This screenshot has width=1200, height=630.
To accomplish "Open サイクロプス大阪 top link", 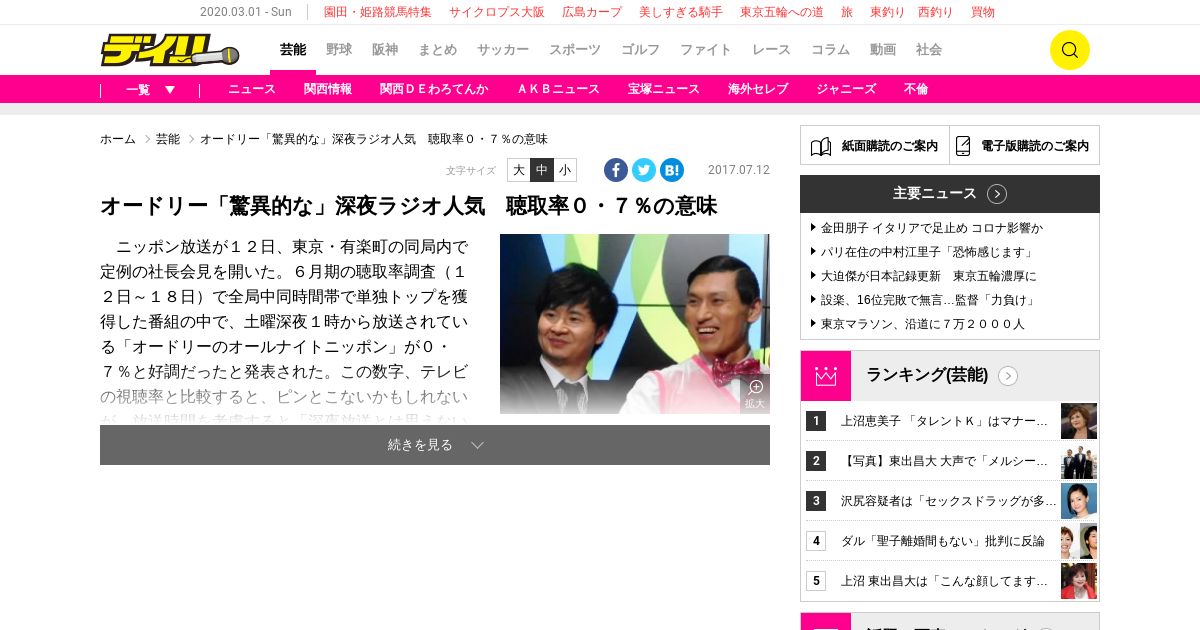I will point(497,12).
